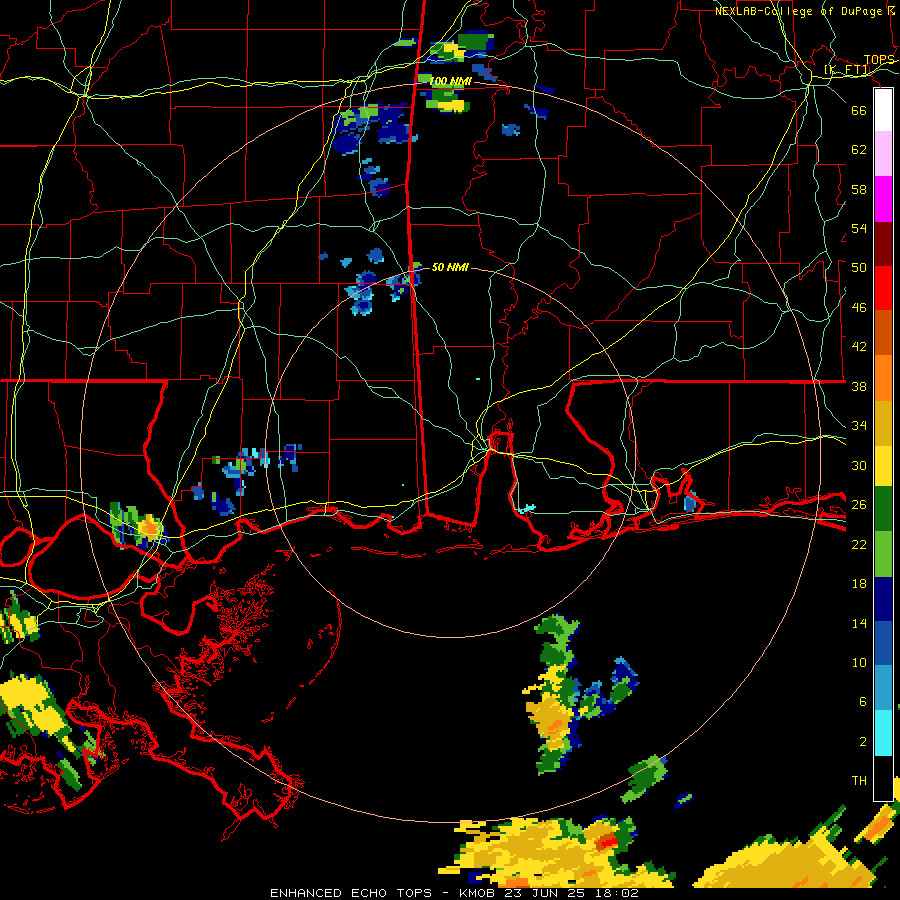Select the 38 legend scale value

pos(859,386)
